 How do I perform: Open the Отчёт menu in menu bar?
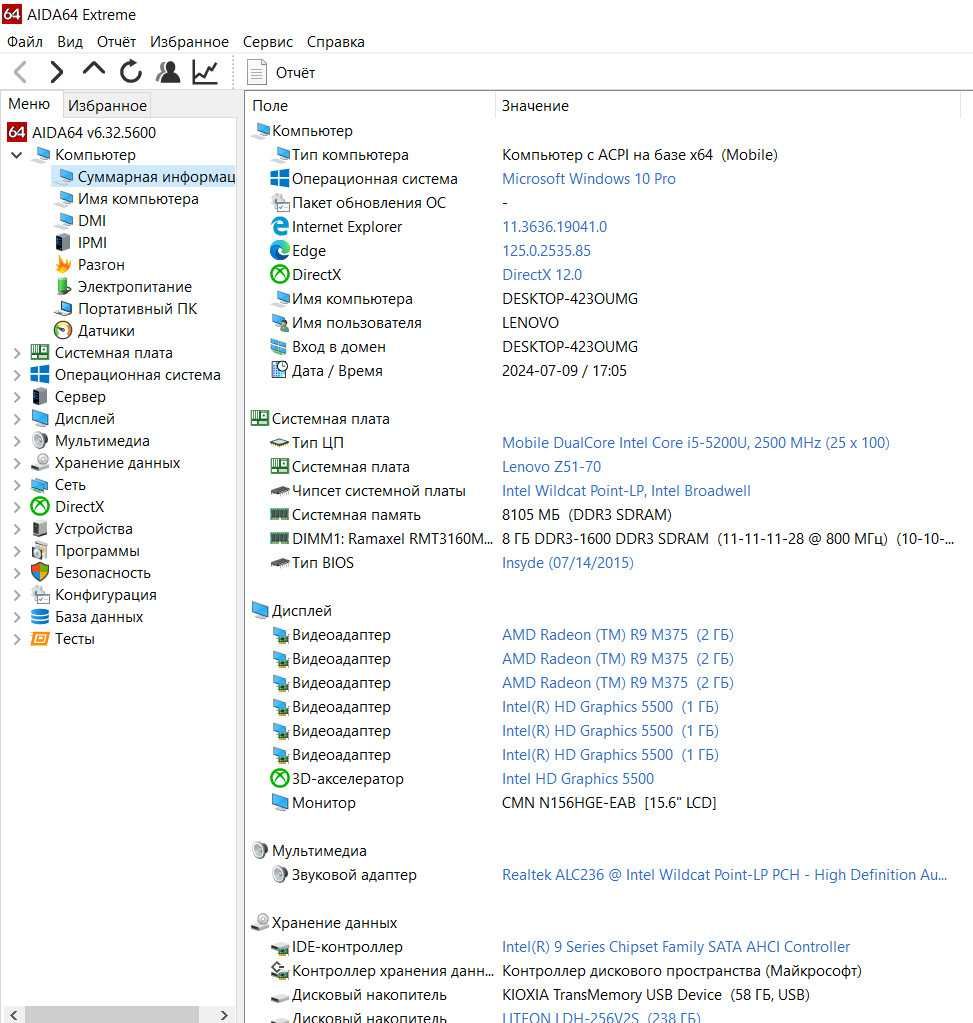pyautogui.click(x=116, y=42)
